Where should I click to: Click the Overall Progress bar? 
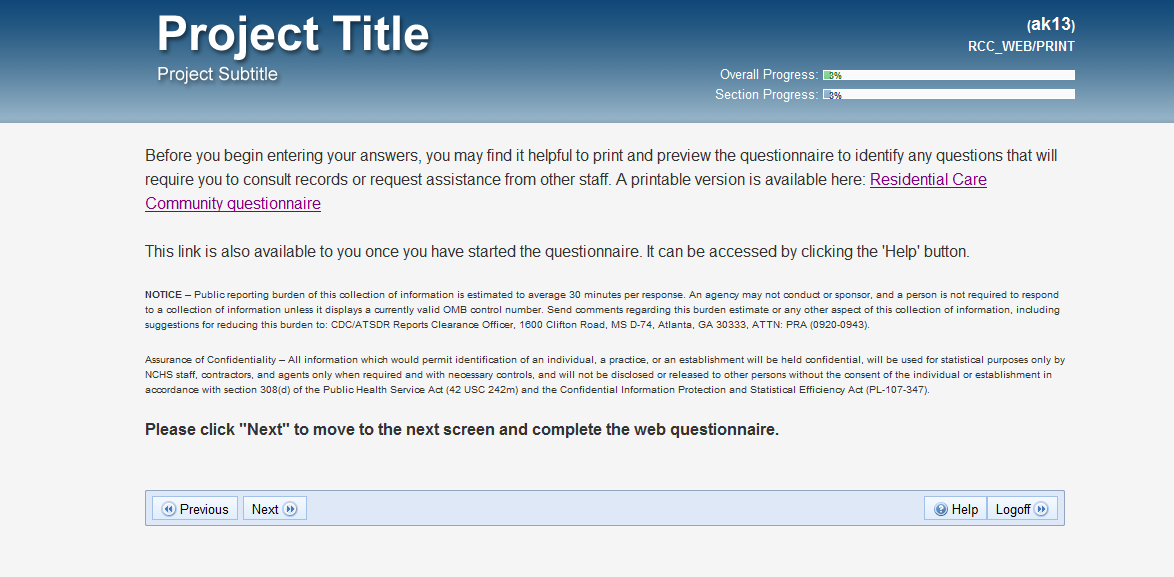(949, 75)
